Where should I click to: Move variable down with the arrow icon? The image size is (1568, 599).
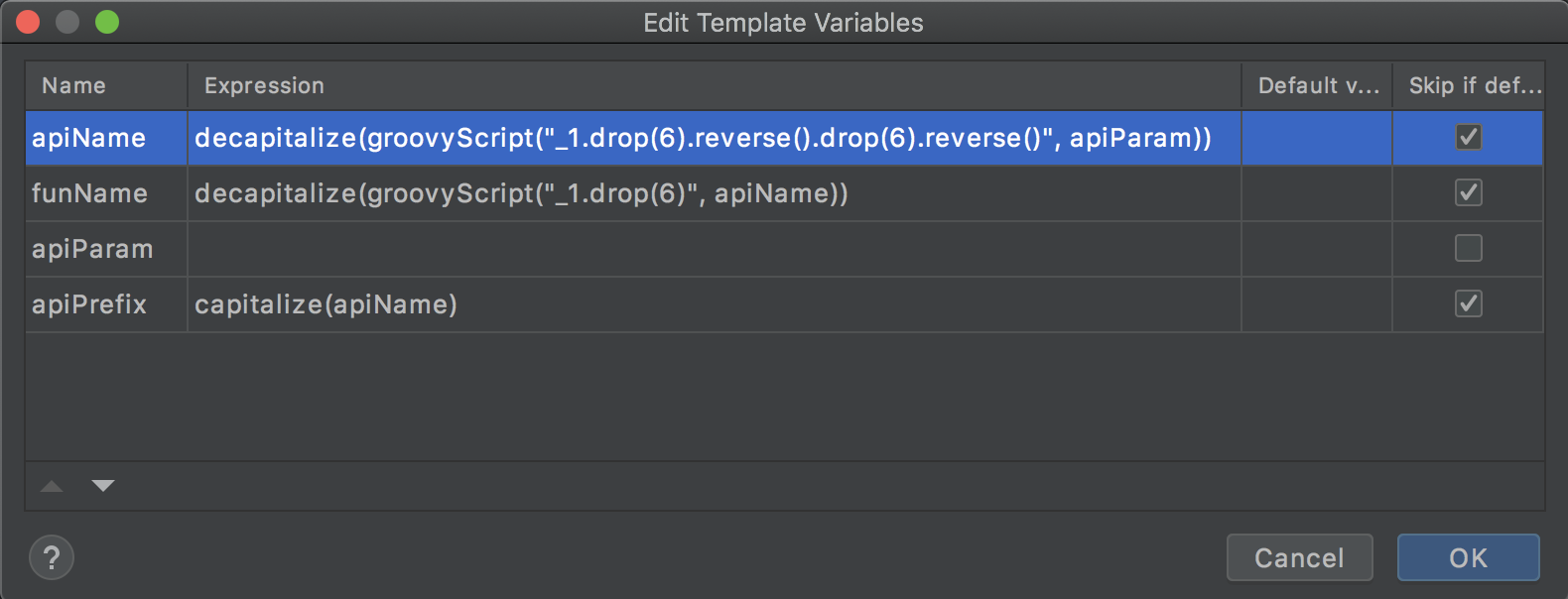[103, 486]
